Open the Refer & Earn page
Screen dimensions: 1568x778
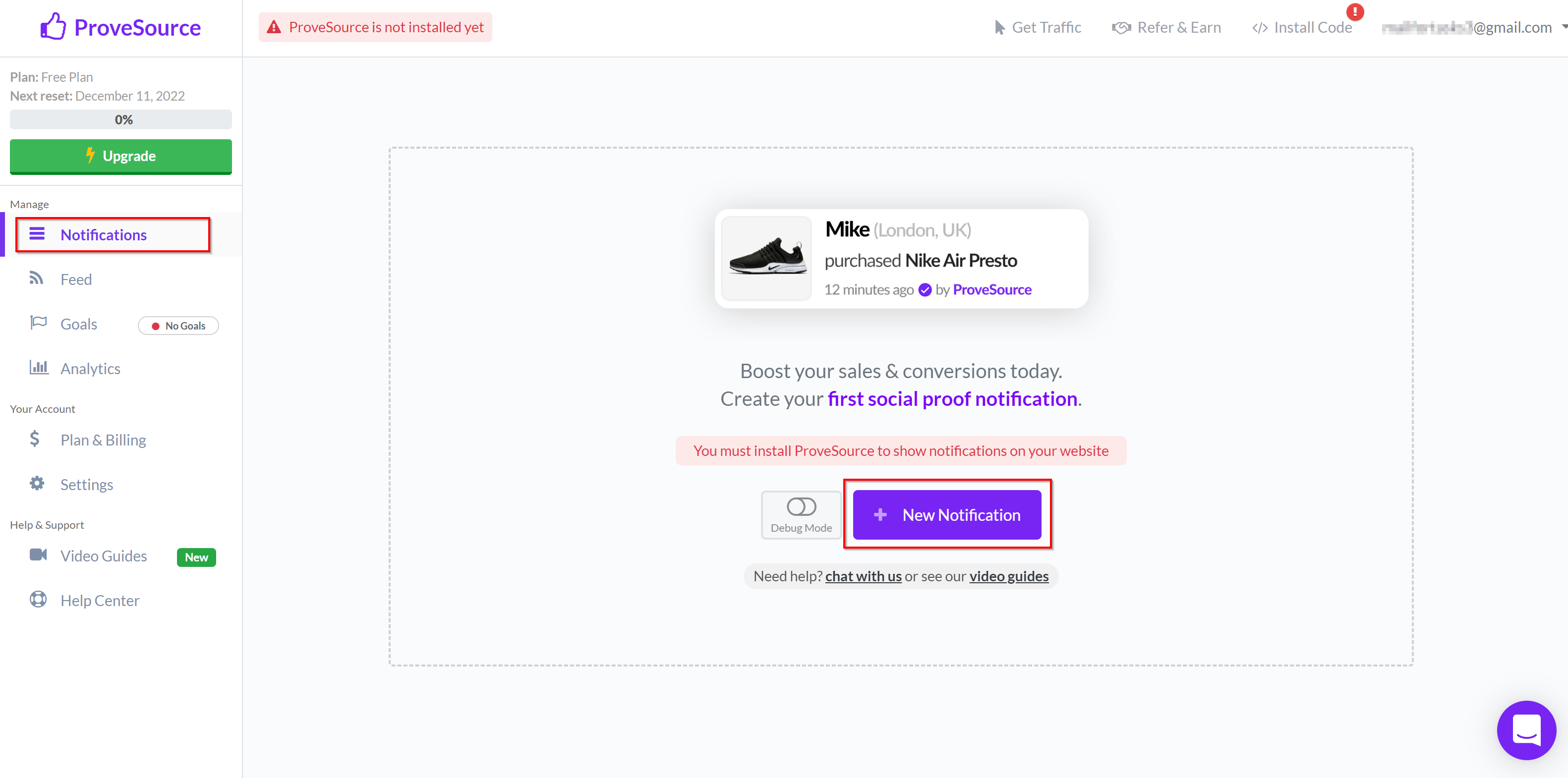coord(1164,27)
